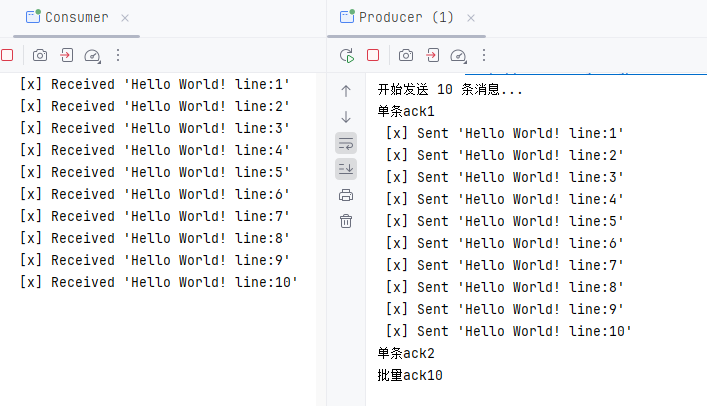This screenshot has width=707, height=406.
Task: Print the Producer console output
Action: [x=346, y=195]
